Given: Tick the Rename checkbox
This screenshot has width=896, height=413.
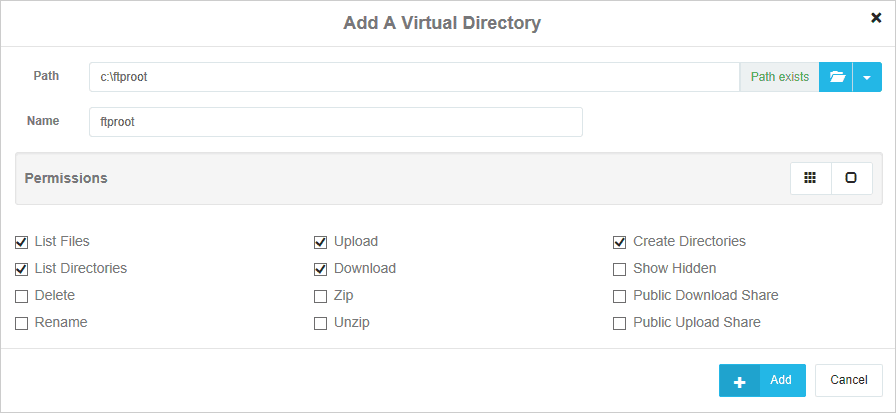Looking at the screenshot, I should coord(22,323).
